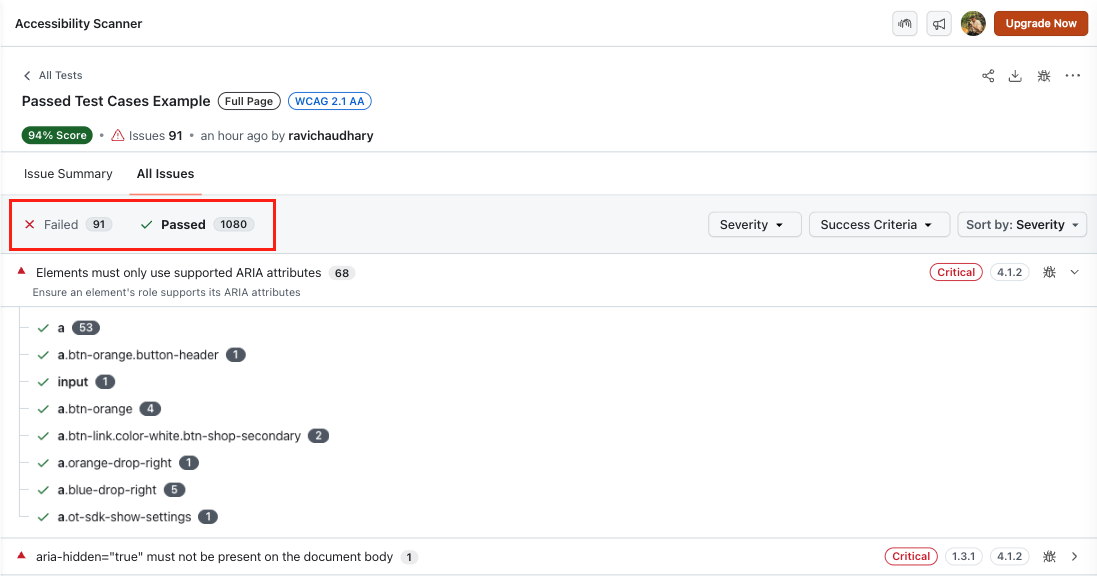Click the 1.3.1 tag on the aria-hidden row
This screenshot has width=1097, height=576.
click(963, 556)
